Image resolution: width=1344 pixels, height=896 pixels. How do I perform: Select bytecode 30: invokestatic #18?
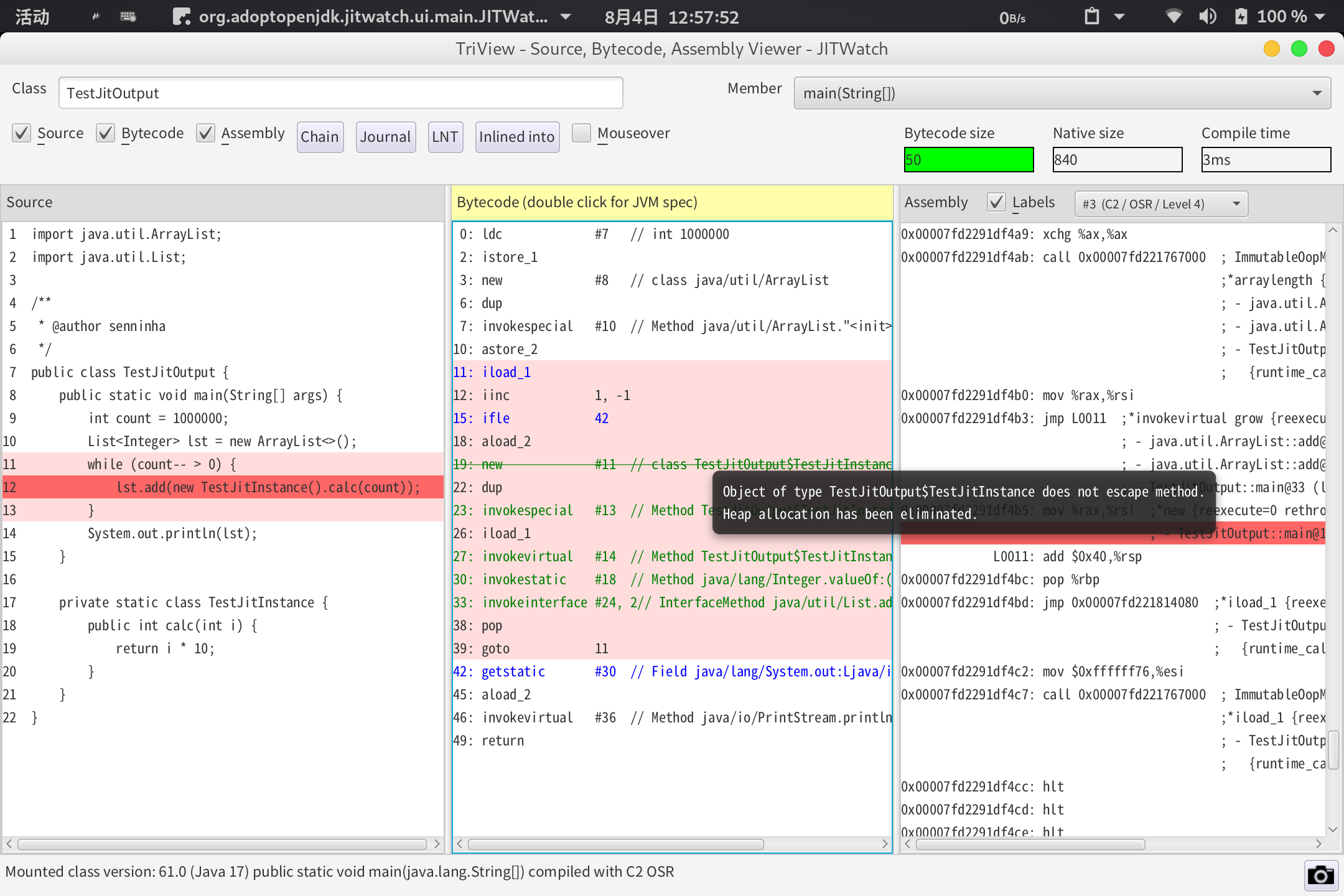click(x=672, y=579)
